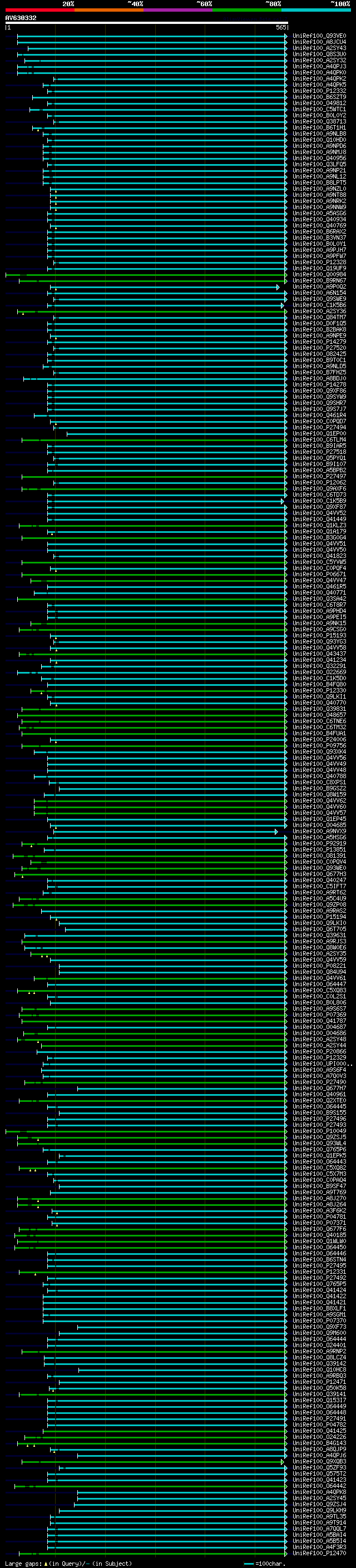Select the alignment label UniRef100_Q9XQB3

[319, 1461]
